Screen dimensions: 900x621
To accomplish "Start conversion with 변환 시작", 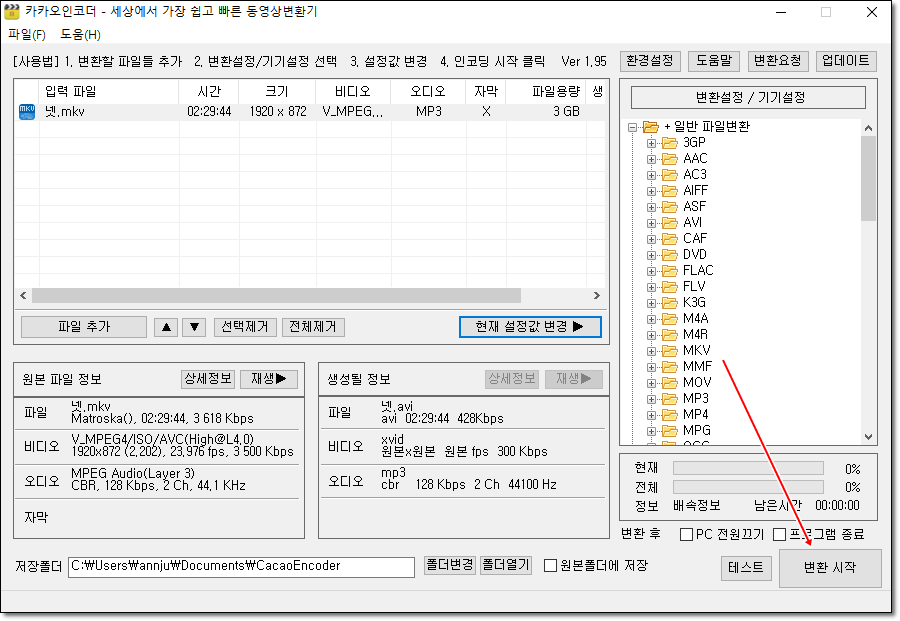I will [x=829, y=568].
